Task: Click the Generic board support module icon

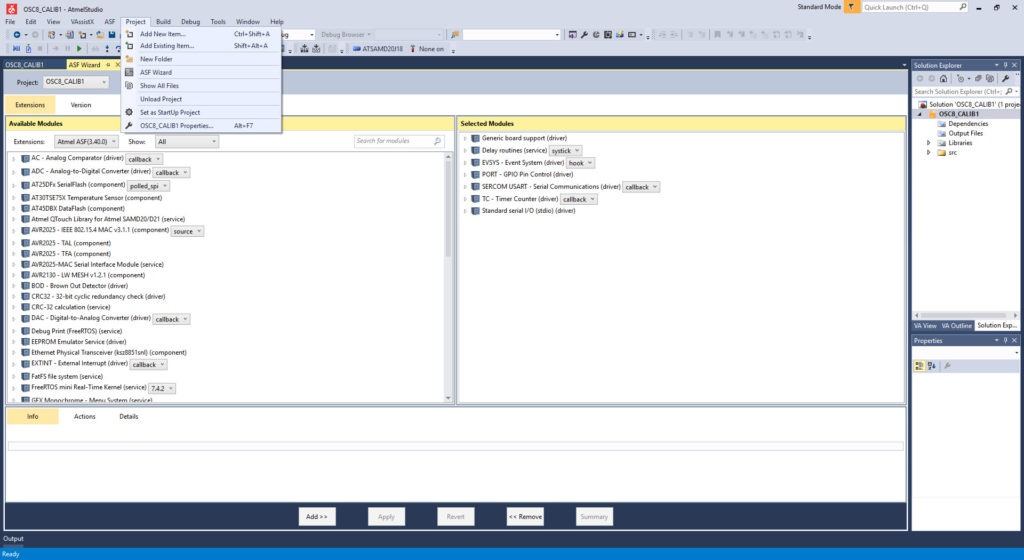Action: click(x=475, y=138)
